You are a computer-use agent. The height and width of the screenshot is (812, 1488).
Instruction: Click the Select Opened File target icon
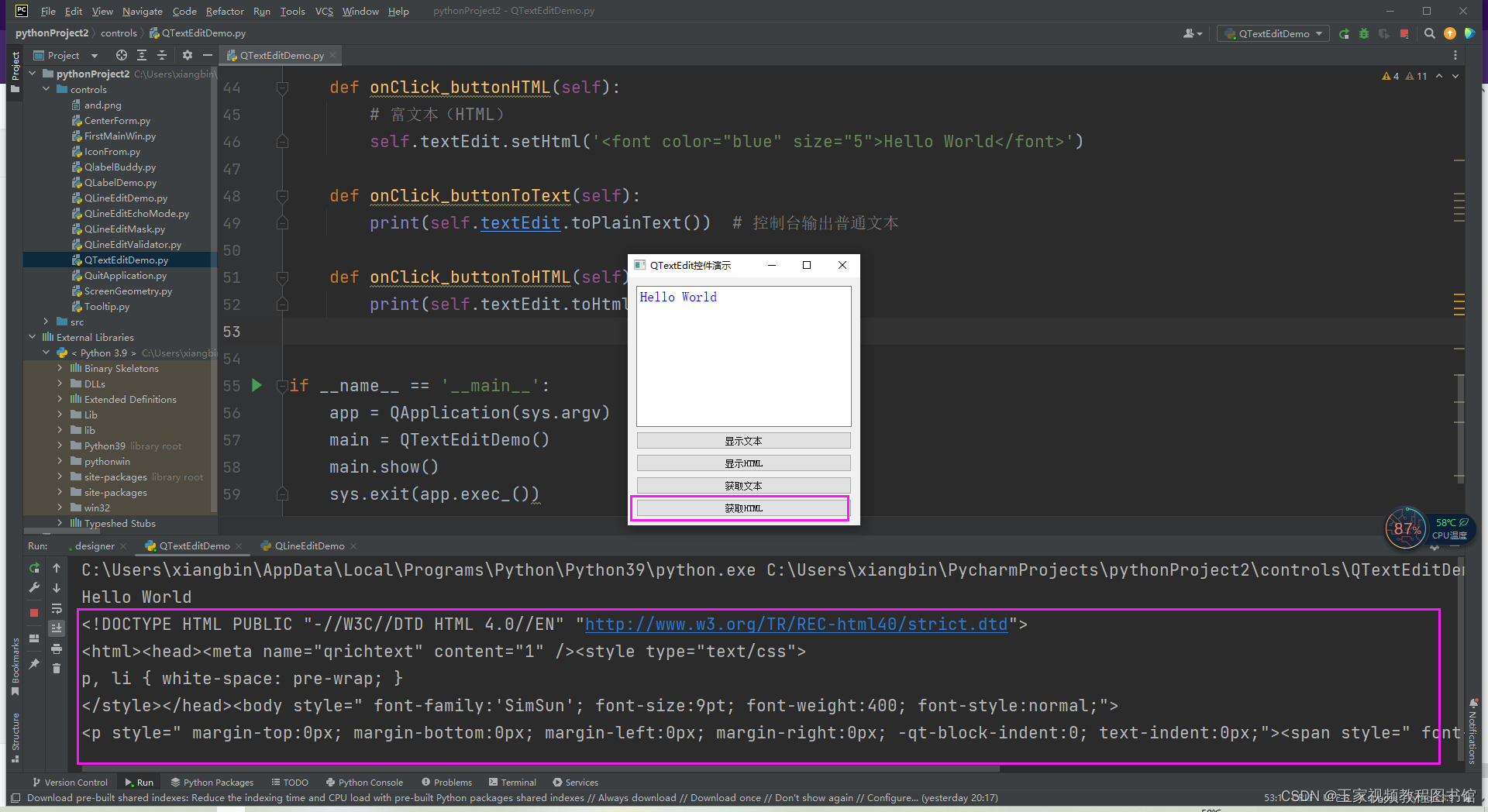click(122, 55)
